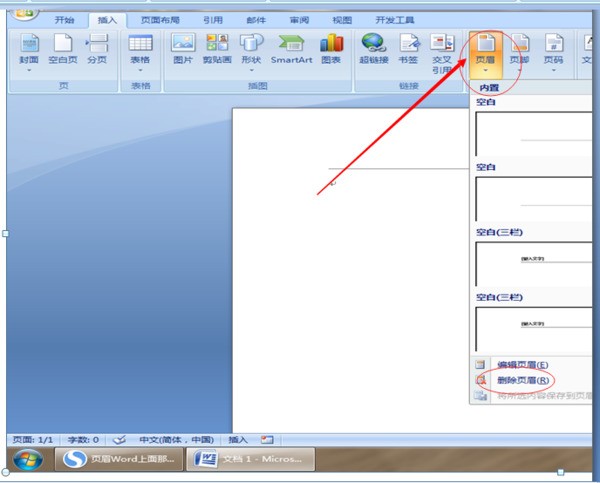The image size is (600, 483).
Task: Click the Cover Page (封面) icon
Action: 29,43
